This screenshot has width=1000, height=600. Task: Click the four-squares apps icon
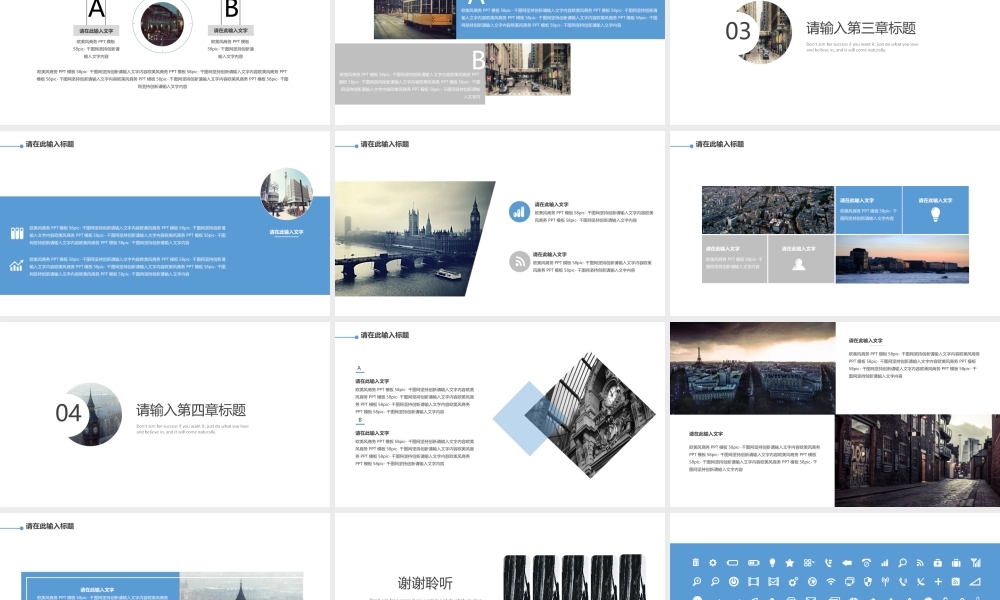809,562
